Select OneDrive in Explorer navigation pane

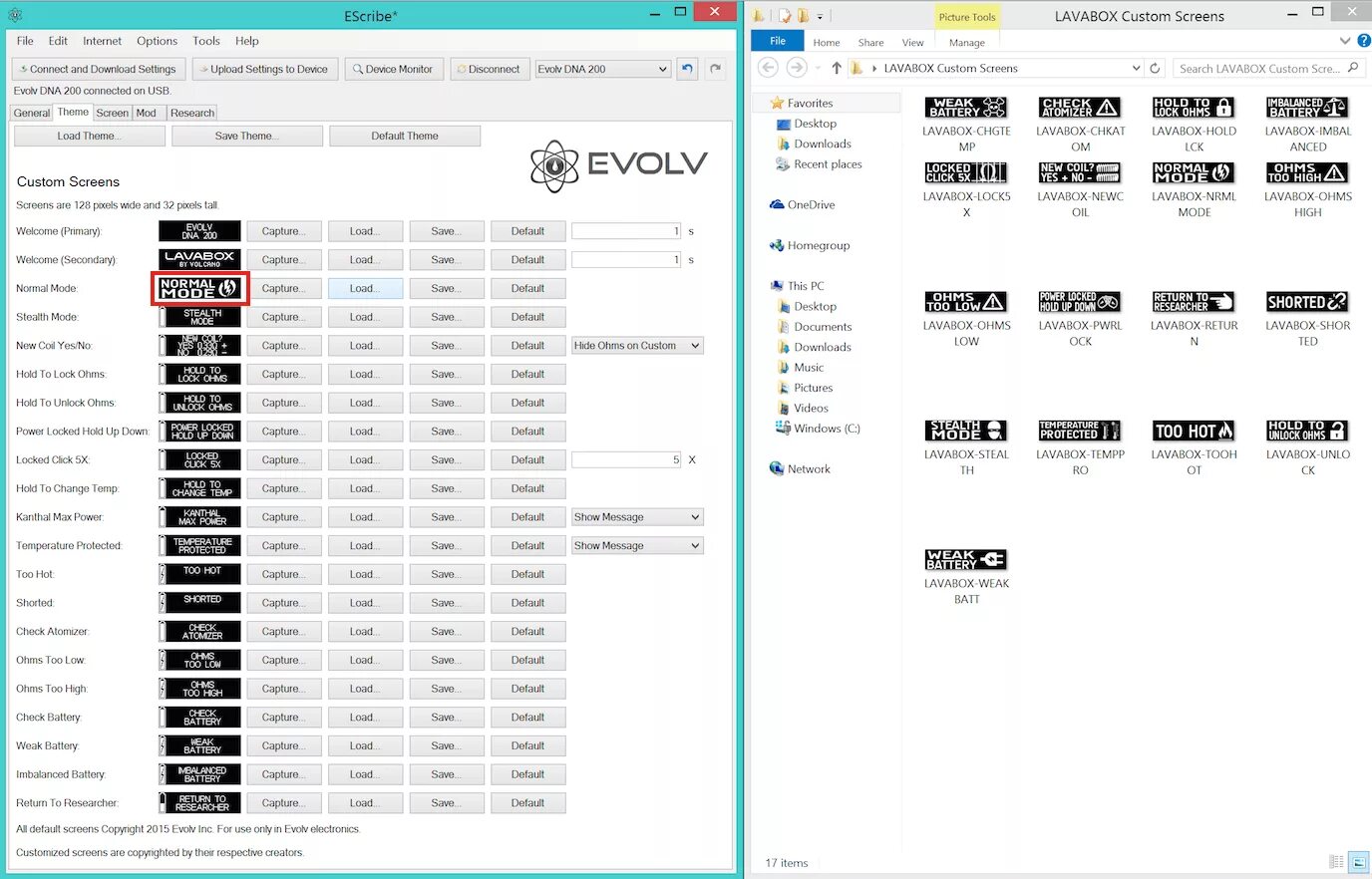[802, 204]
